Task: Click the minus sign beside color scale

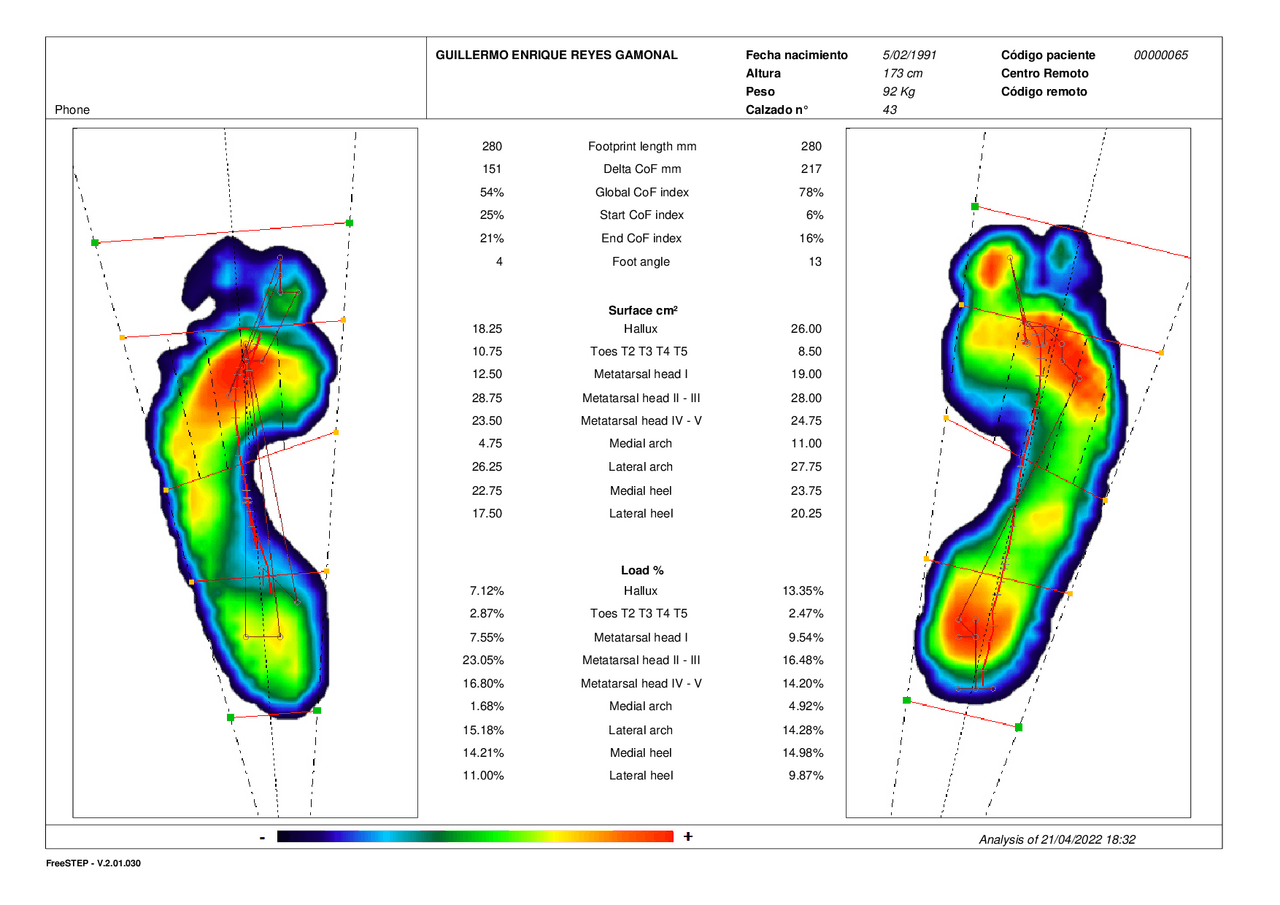Action: [261, 838]
